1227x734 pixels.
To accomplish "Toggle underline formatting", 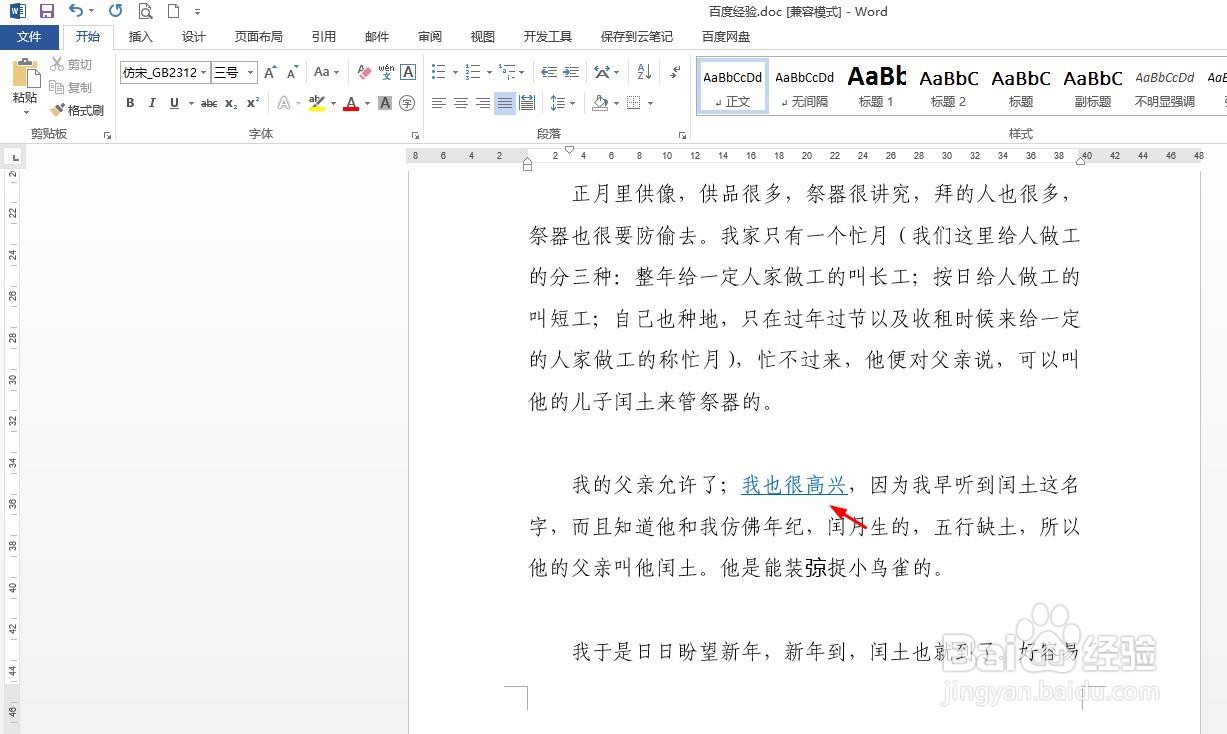I will 172,103.
